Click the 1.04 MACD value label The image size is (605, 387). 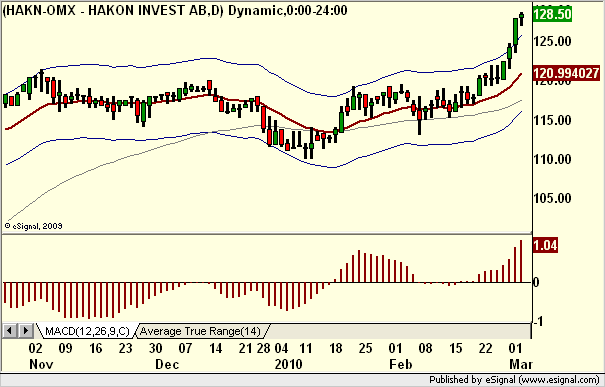click(x=545, y=245)
